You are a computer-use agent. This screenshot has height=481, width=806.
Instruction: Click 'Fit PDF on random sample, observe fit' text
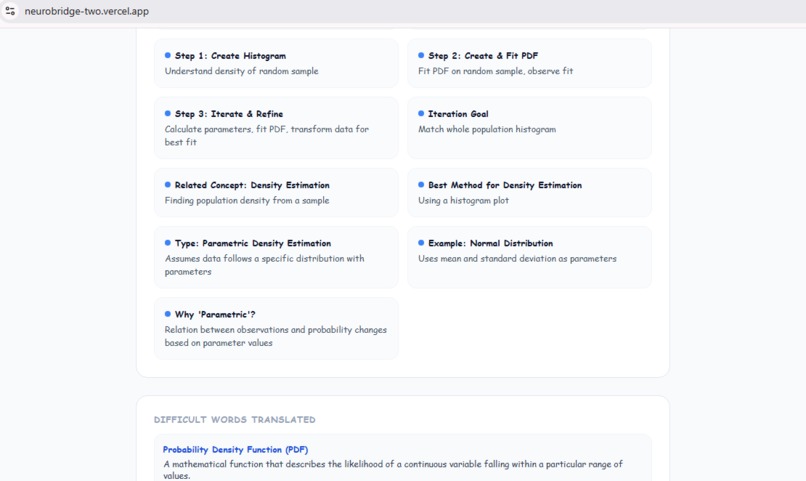point(496,71)
